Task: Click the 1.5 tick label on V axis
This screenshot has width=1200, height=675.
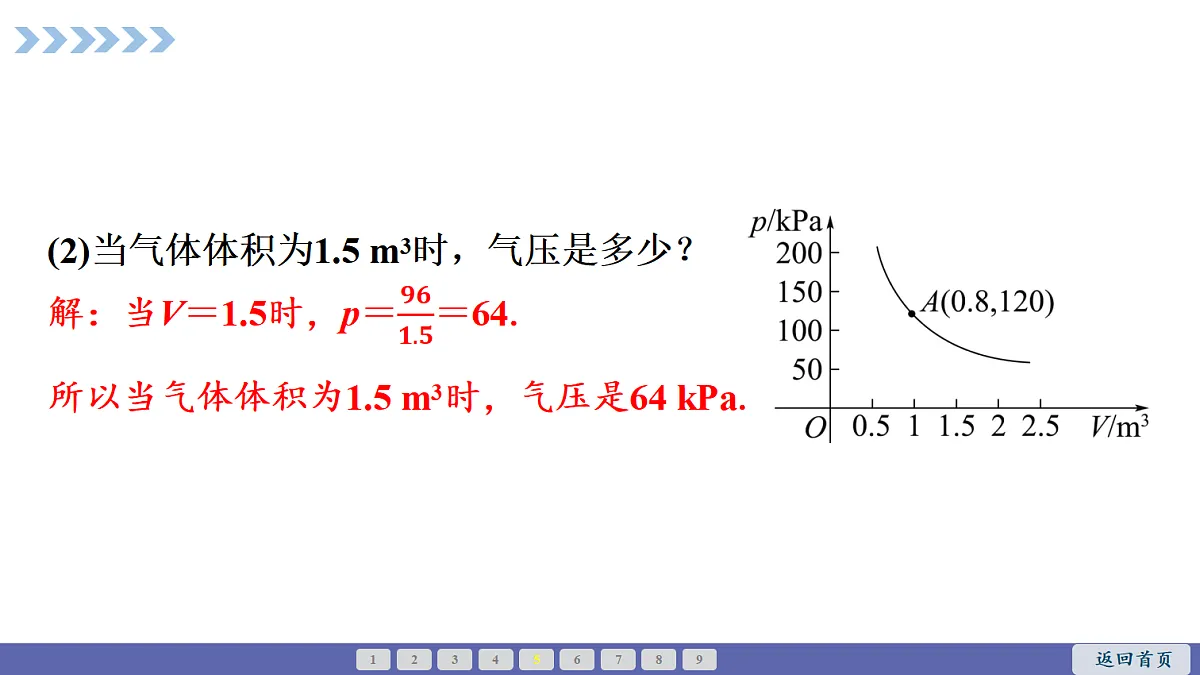Action: click(x=956, y=427)
